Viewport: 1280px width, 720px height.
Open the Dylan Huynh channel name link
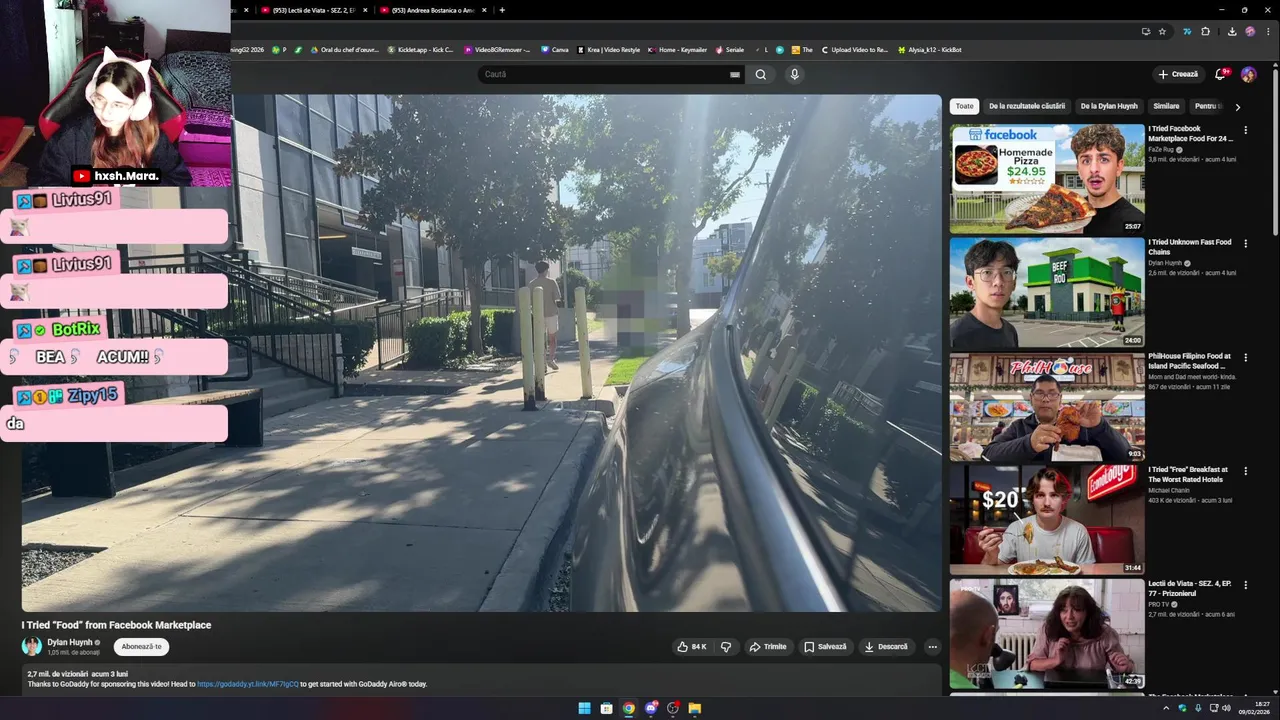[x=70, y=642]
